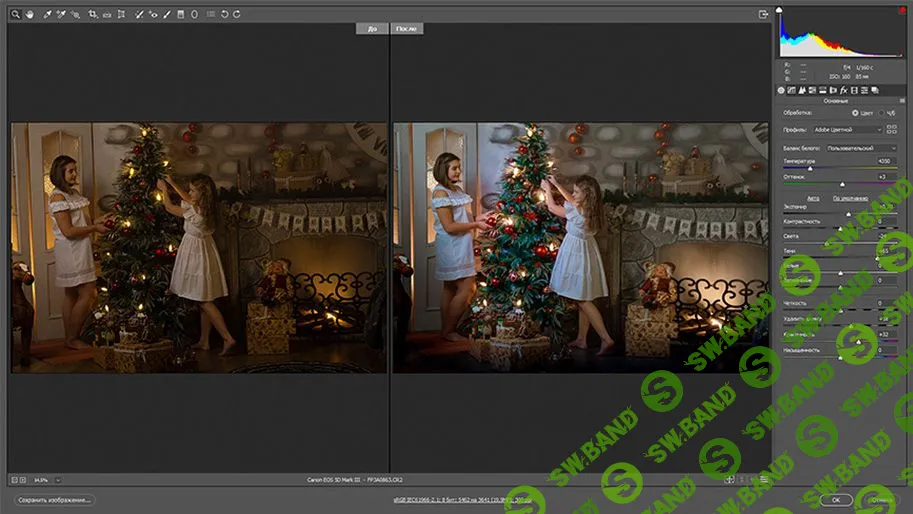Adjust the Четкость slider
The width and height of the screenshot is (913, 514).
[840, 310]
